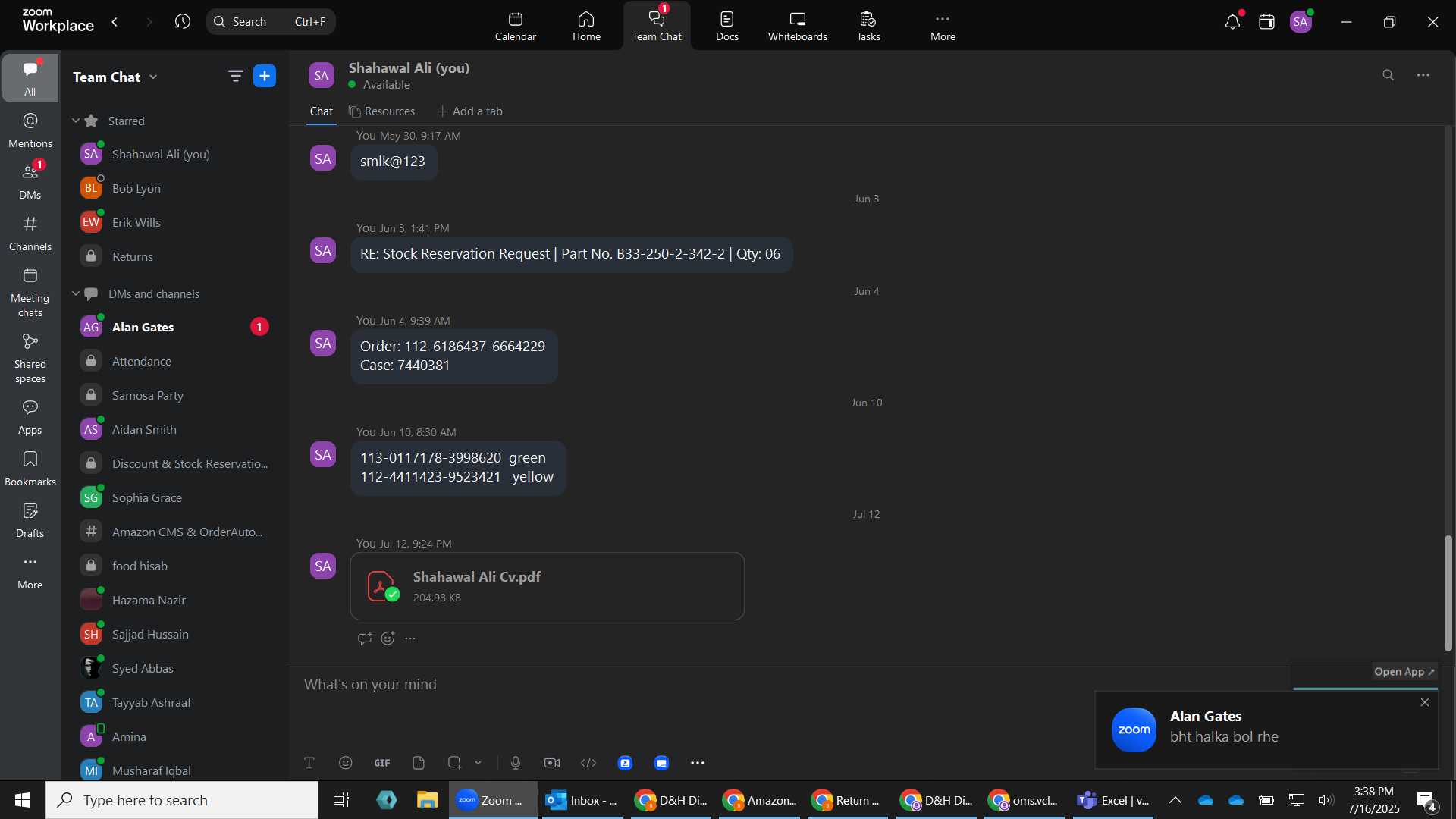Open Bookmarks in the sidebar
1456x819 pixels.
click(x=30, y=469)
